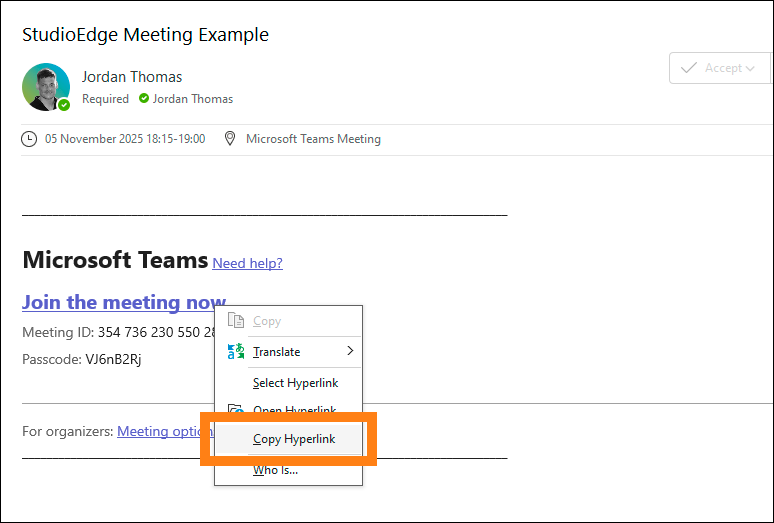
Task: Click the StudioEdge Meeting Example subject title
Action: pos(146,35)
